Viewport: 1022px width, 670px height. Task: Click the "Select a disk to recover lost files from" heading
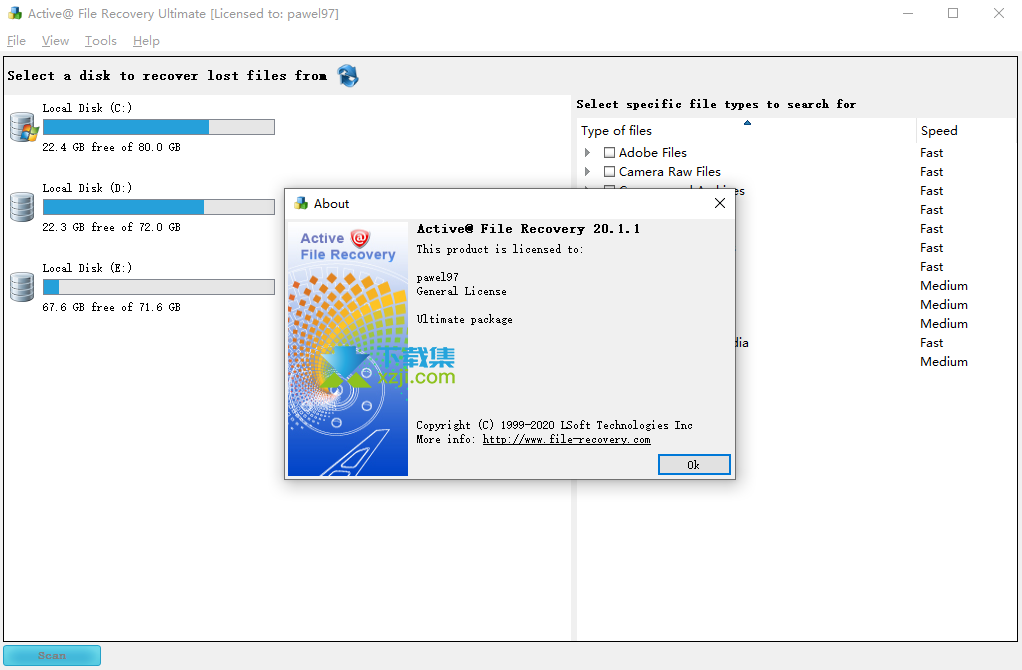click(168, 76)
